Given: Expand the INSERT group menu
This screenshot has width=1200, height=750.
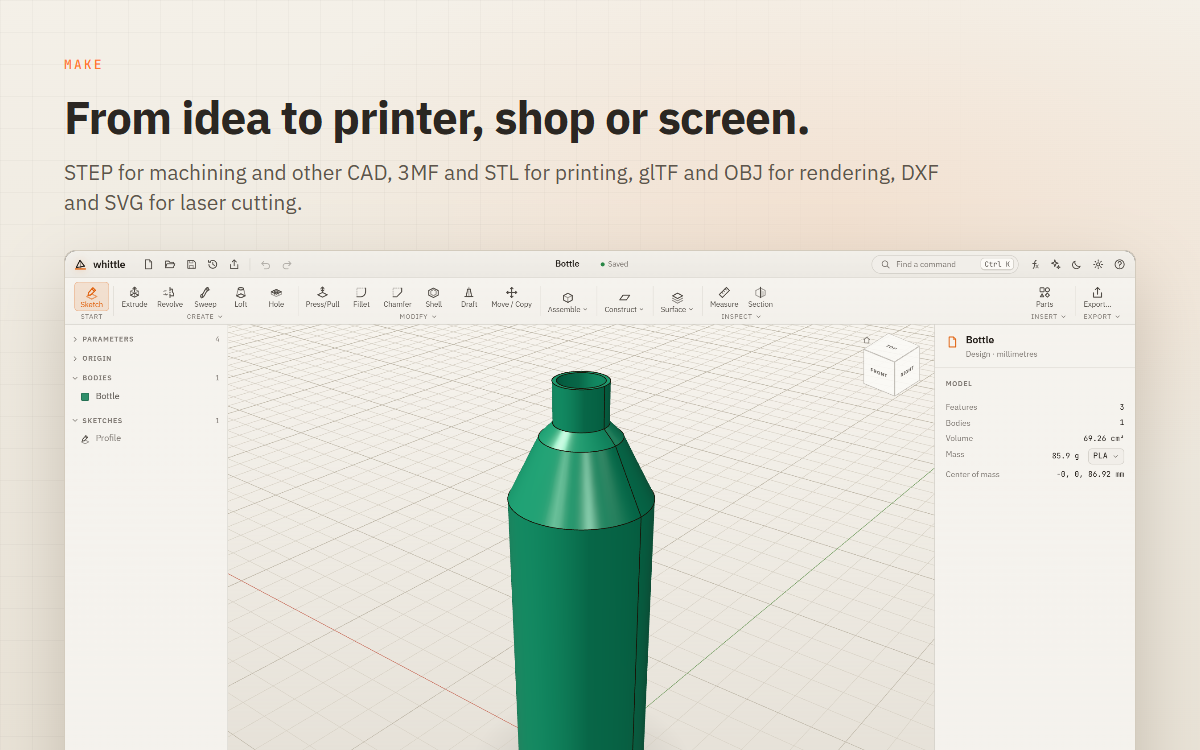Looking at the screenshot, I should pos(1048,316).
